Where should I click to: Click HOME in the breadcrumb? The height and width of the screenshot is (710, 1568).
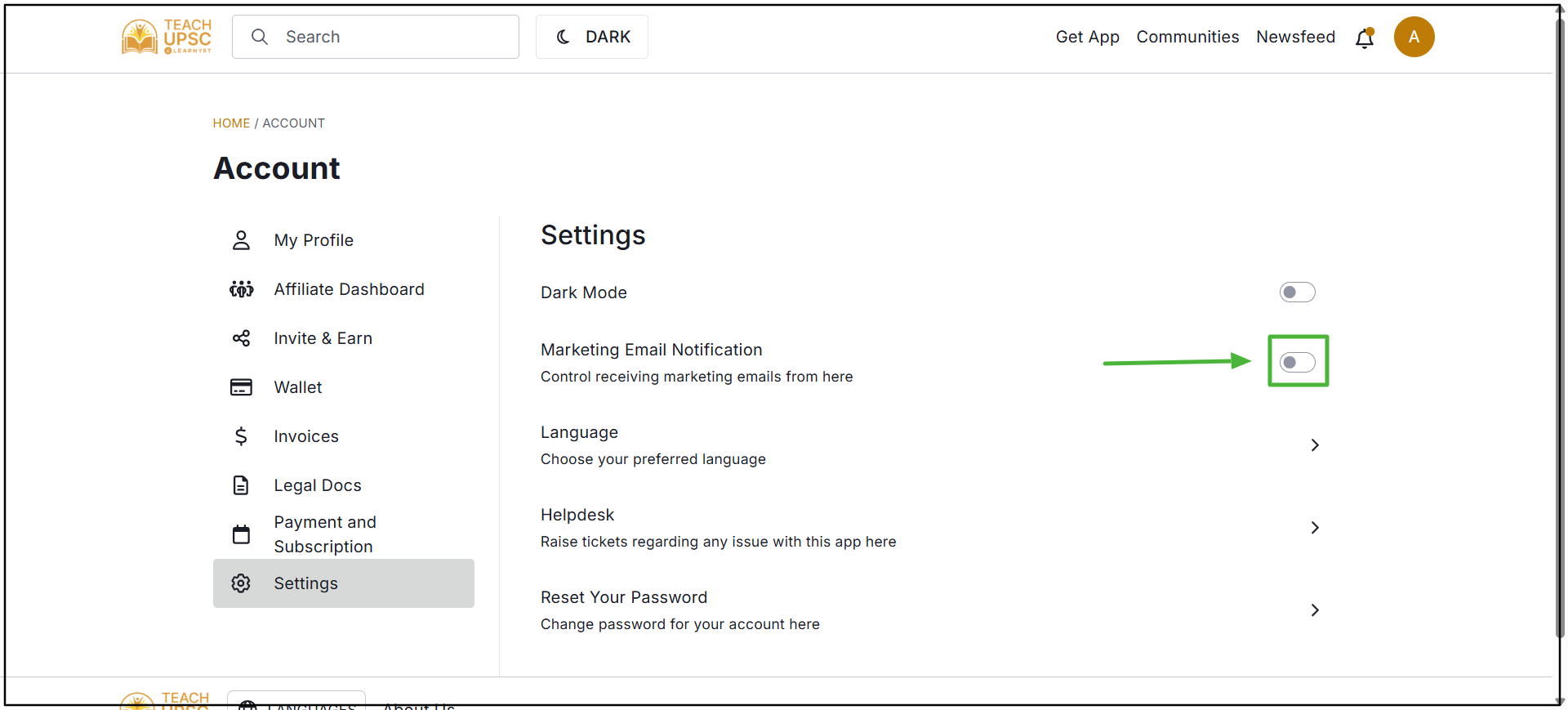(231, 123)
